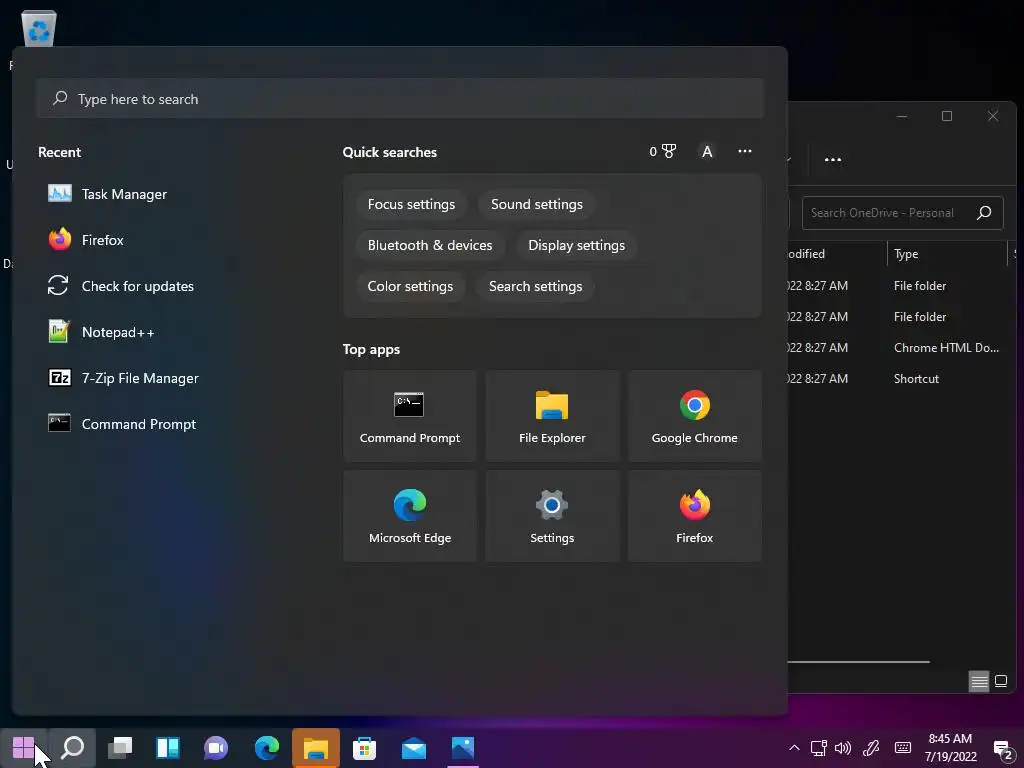Open search panel more options ellipsis
Screen dimensions: 1024x768
click(744, 152)
